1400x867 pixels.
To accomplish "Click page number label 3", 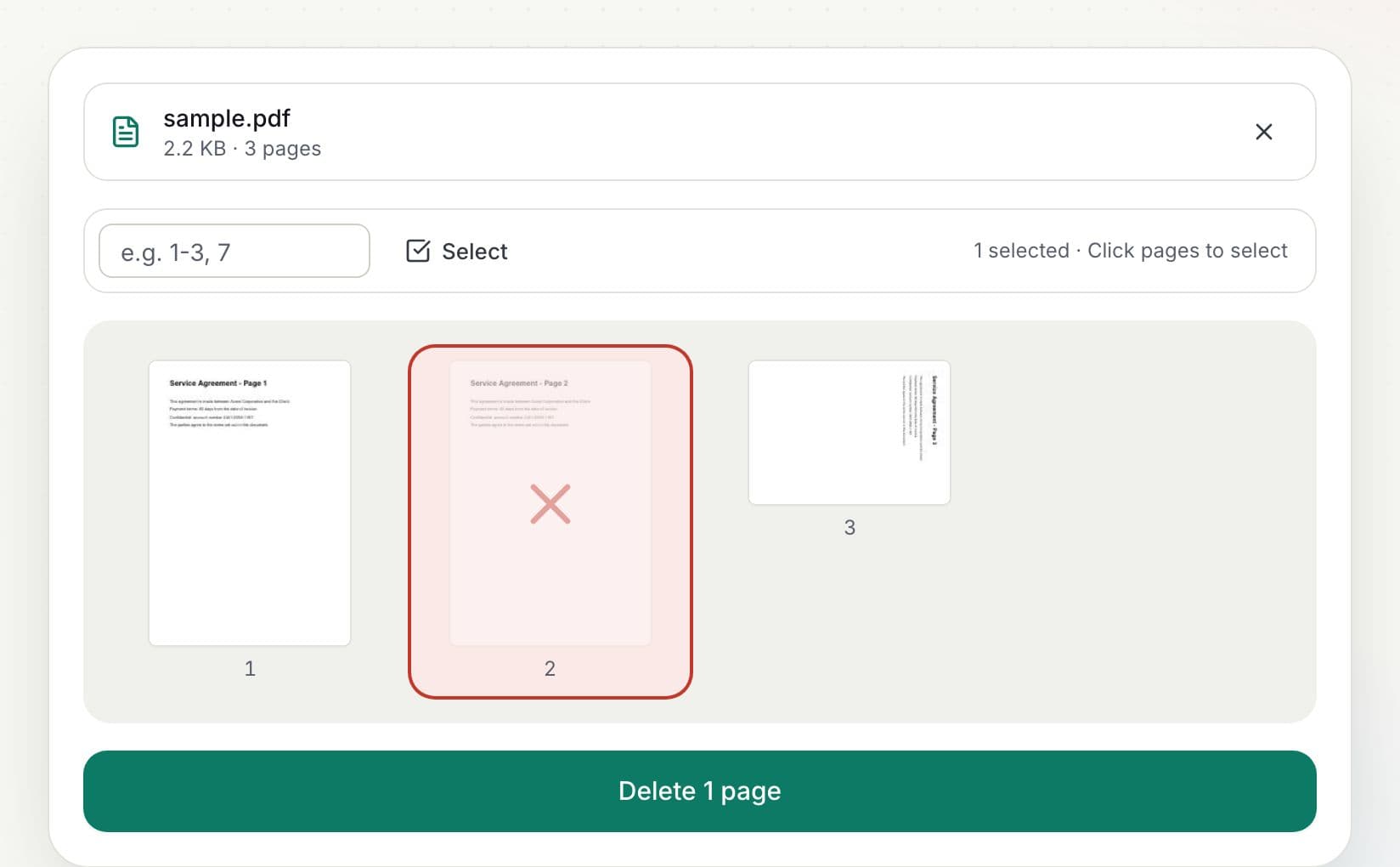I will (850, 528).
